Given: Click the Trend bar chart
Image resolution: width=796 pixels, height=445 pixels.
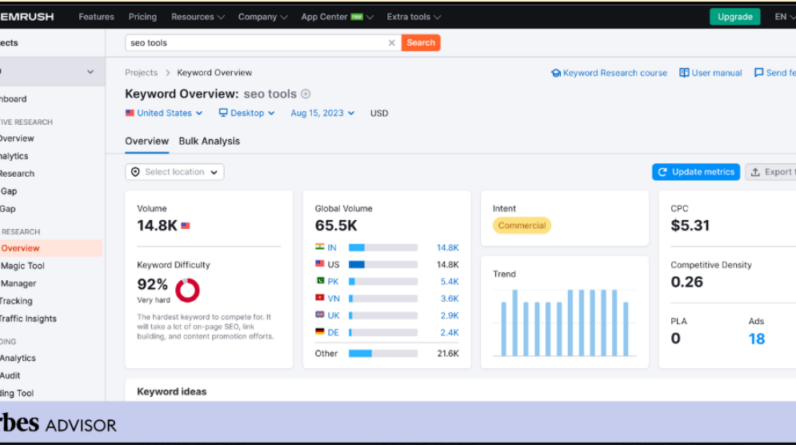Looking at the screenshot, I should 564,323.
